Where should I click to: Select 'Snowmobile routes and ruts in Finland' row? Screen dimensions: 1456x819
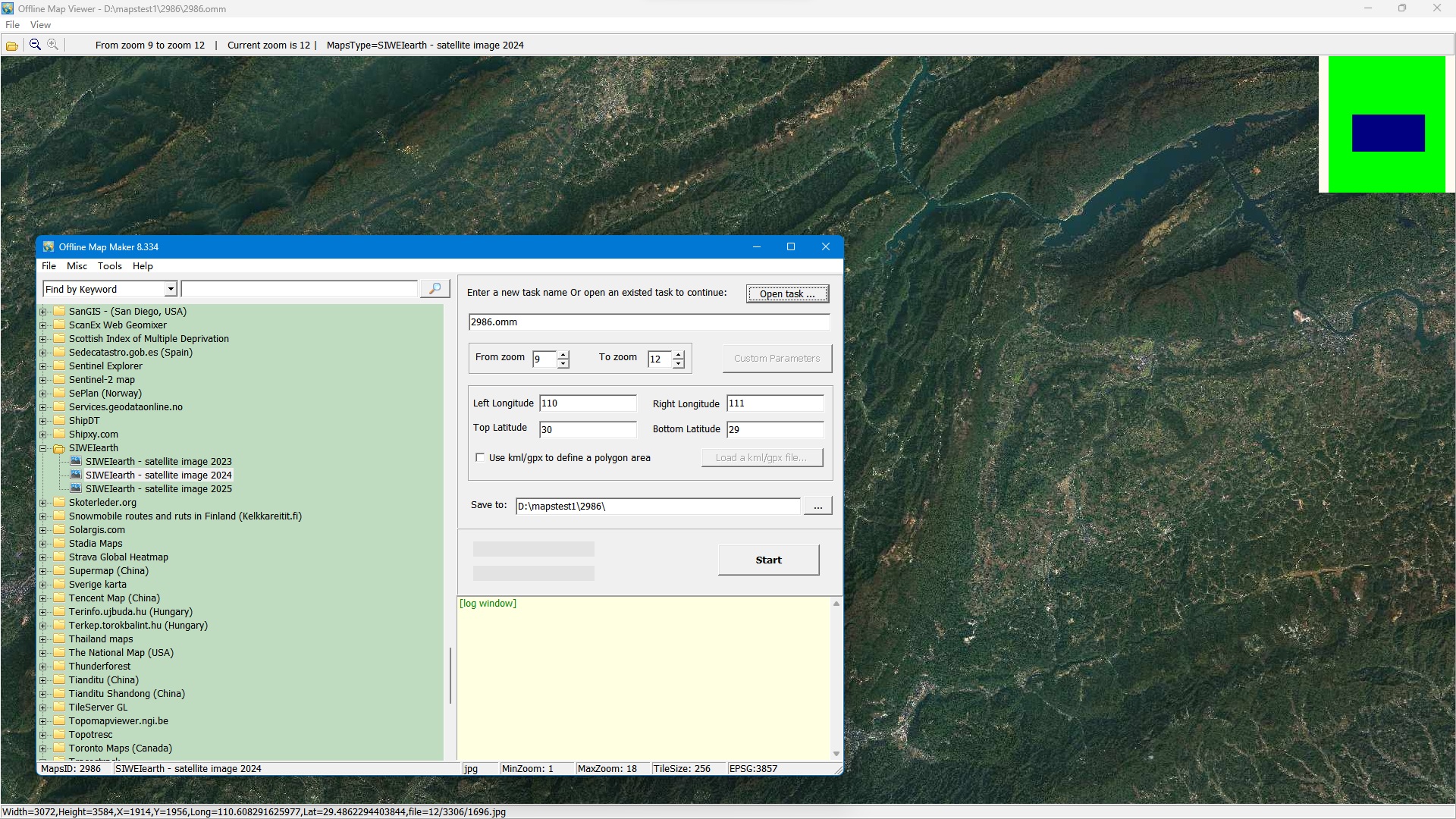tap(185, 516)
